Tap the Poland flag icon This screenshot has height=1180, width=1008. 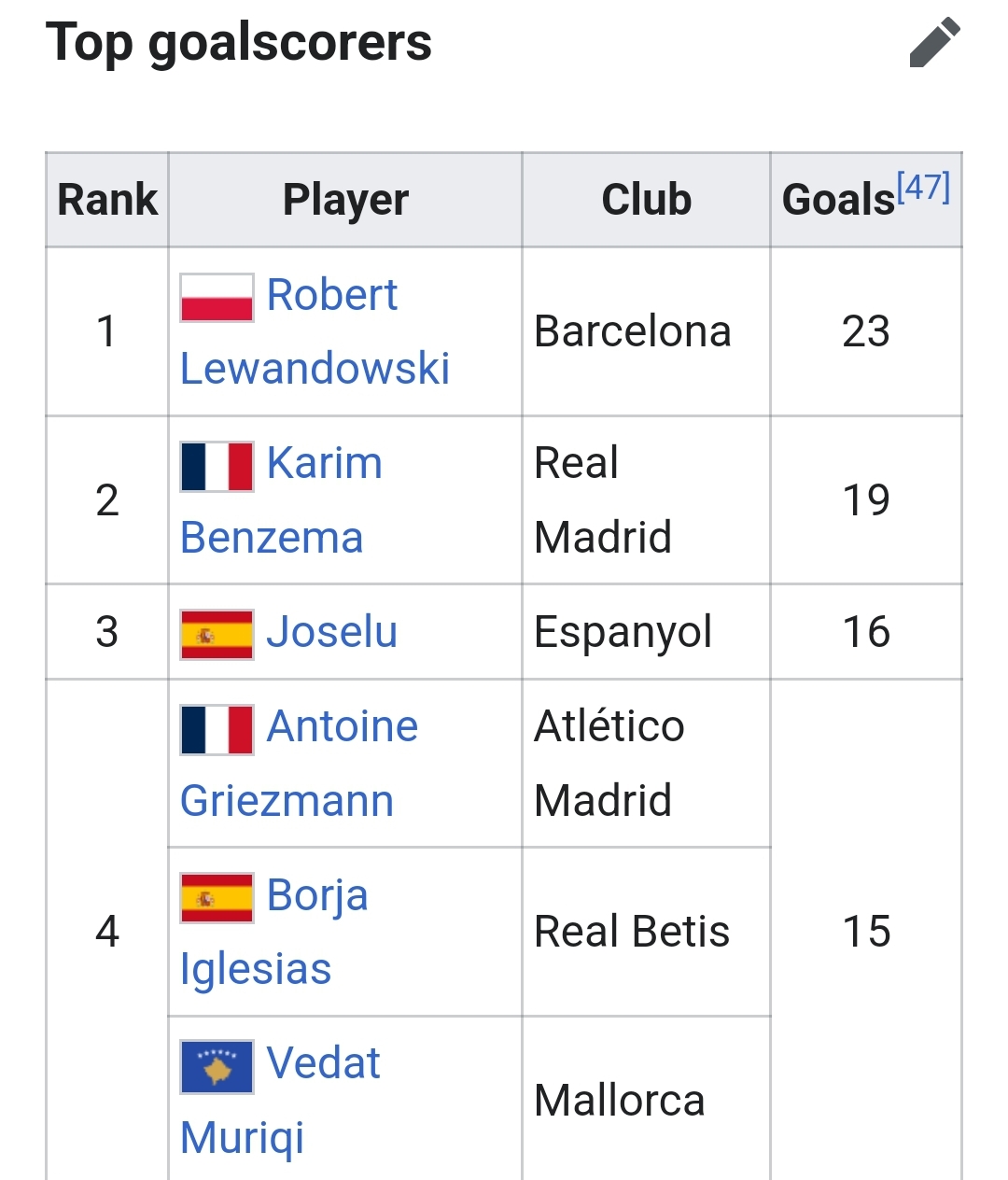217,298
